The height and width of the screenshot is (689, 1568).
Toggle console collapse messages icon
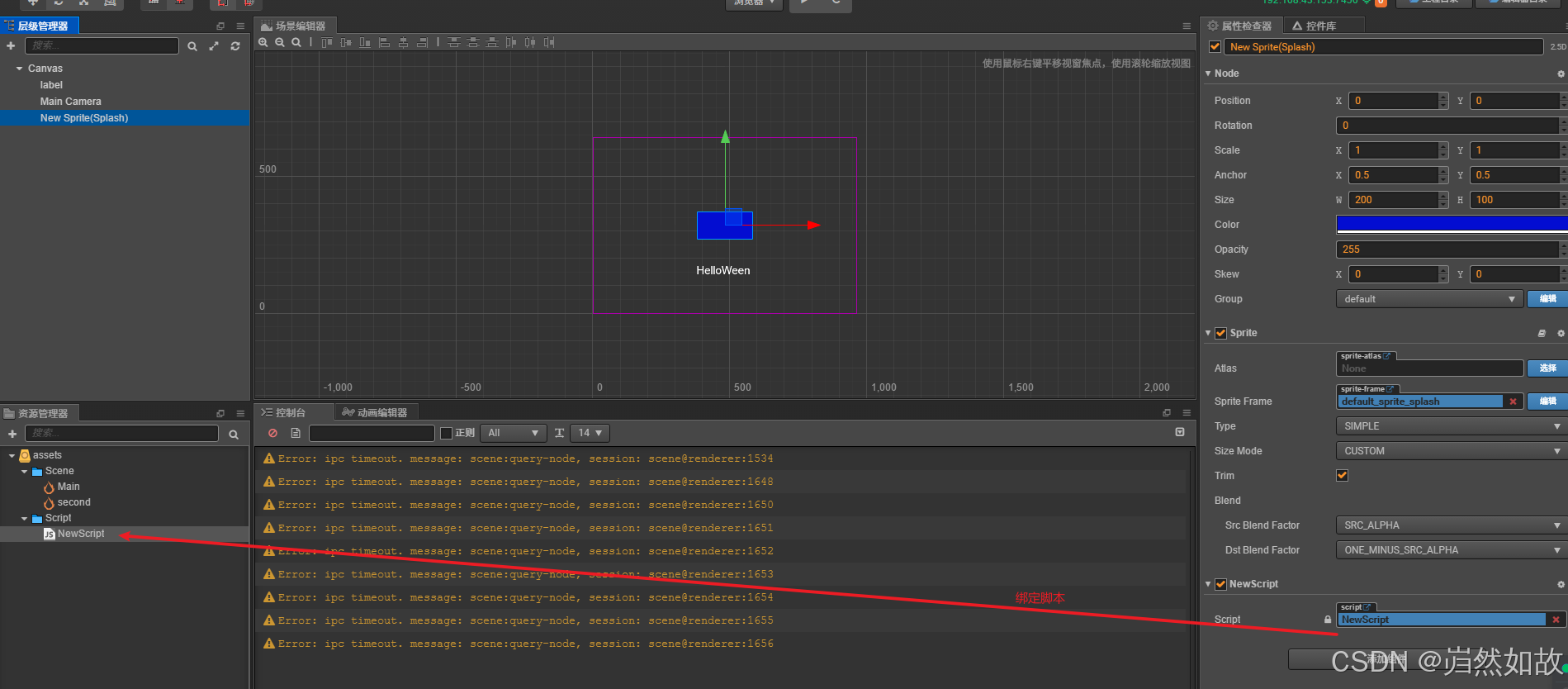pyautogui.click(x=1180, y=432)
